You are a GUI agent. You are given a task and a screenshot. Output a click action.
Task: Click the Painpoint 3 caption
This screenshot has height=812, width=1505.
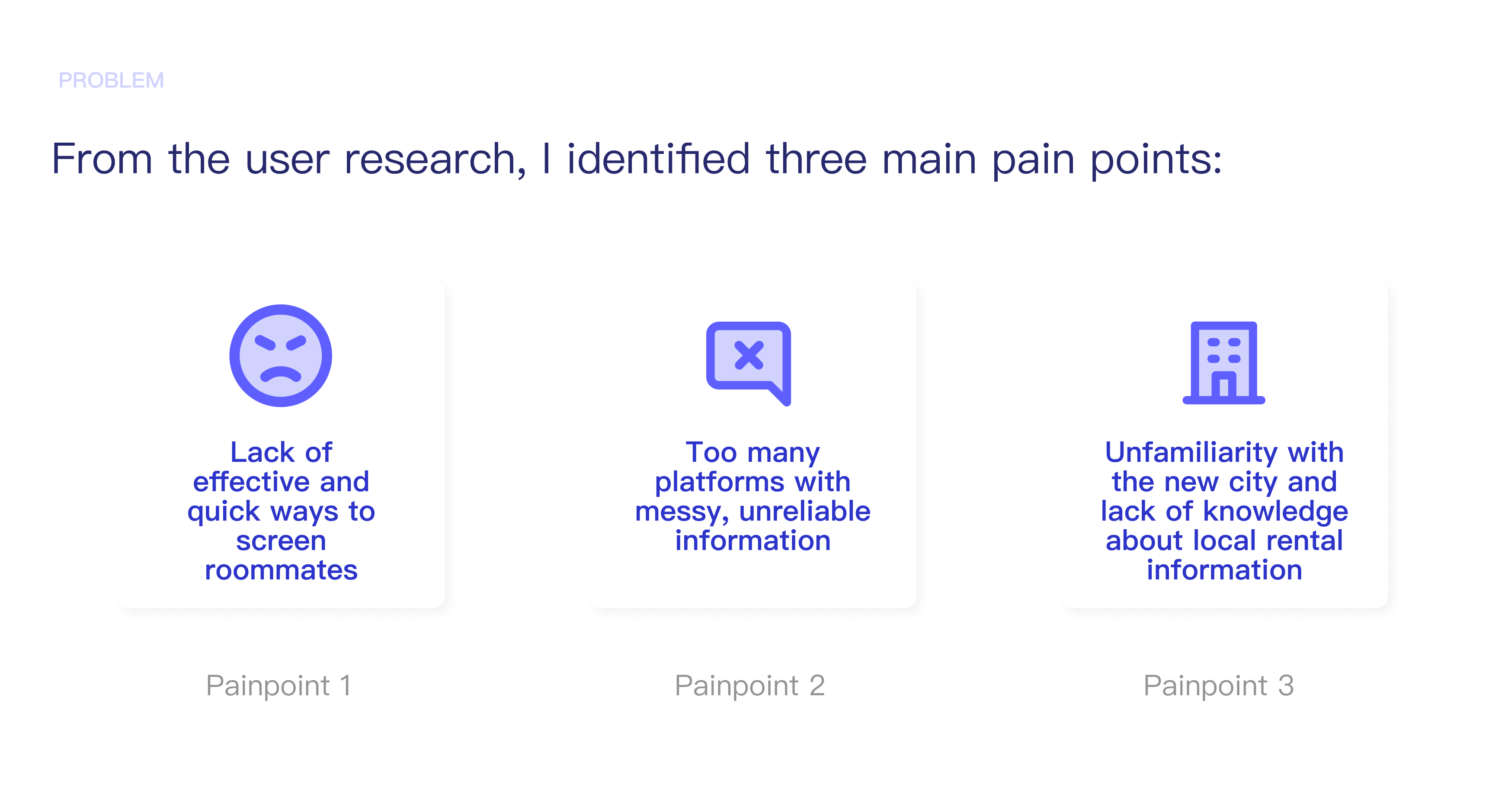click(x=1219, y=685)
